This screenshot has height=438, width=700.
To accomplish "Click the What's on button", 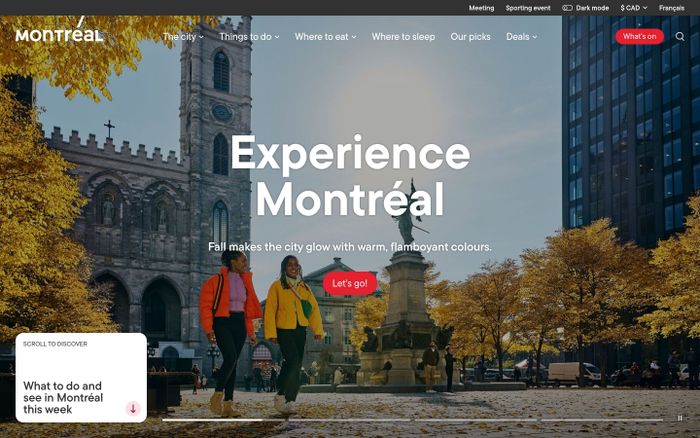I will [x=639, y=37].
